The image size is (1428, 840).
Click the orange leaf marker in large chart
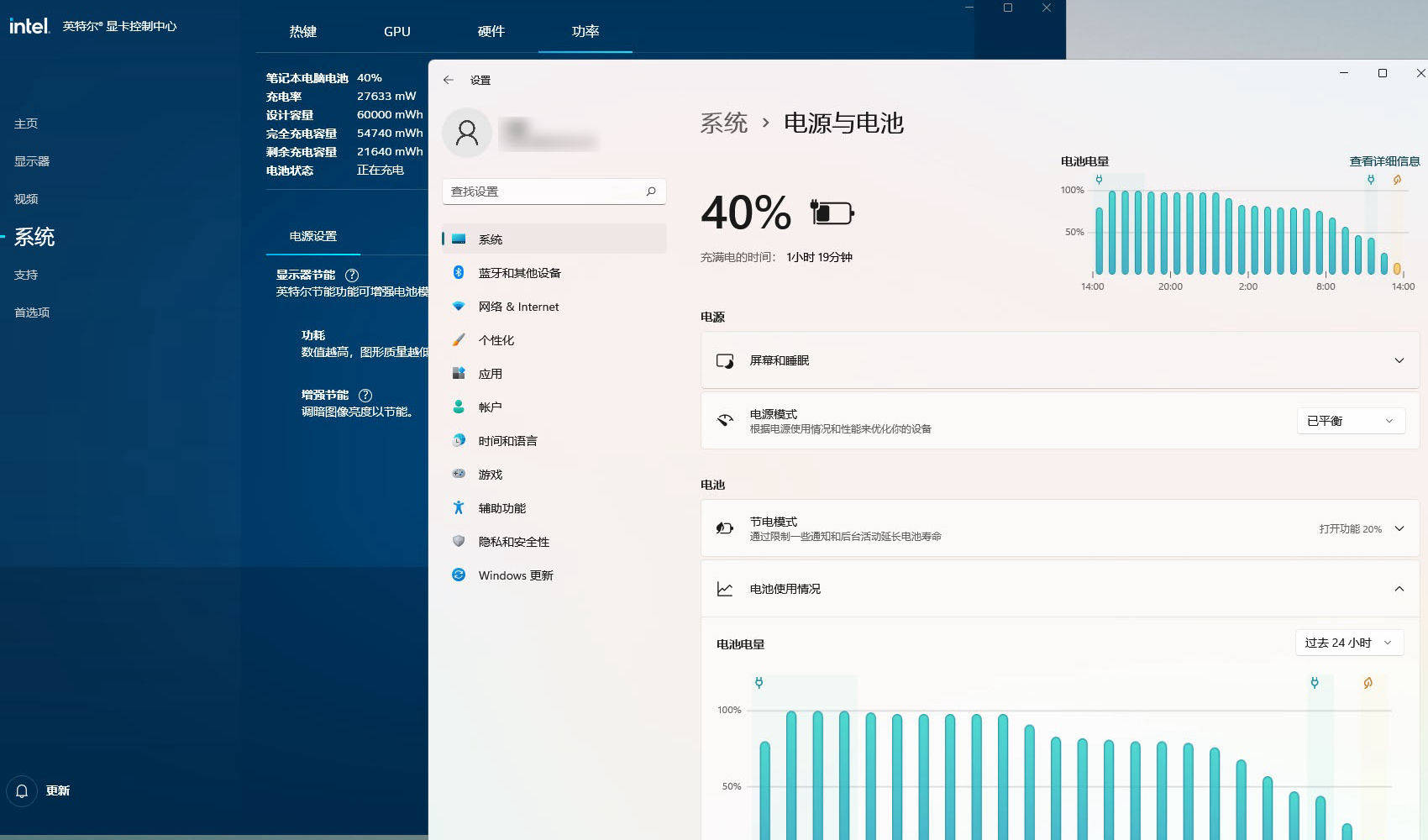(x=1368, y=683)
